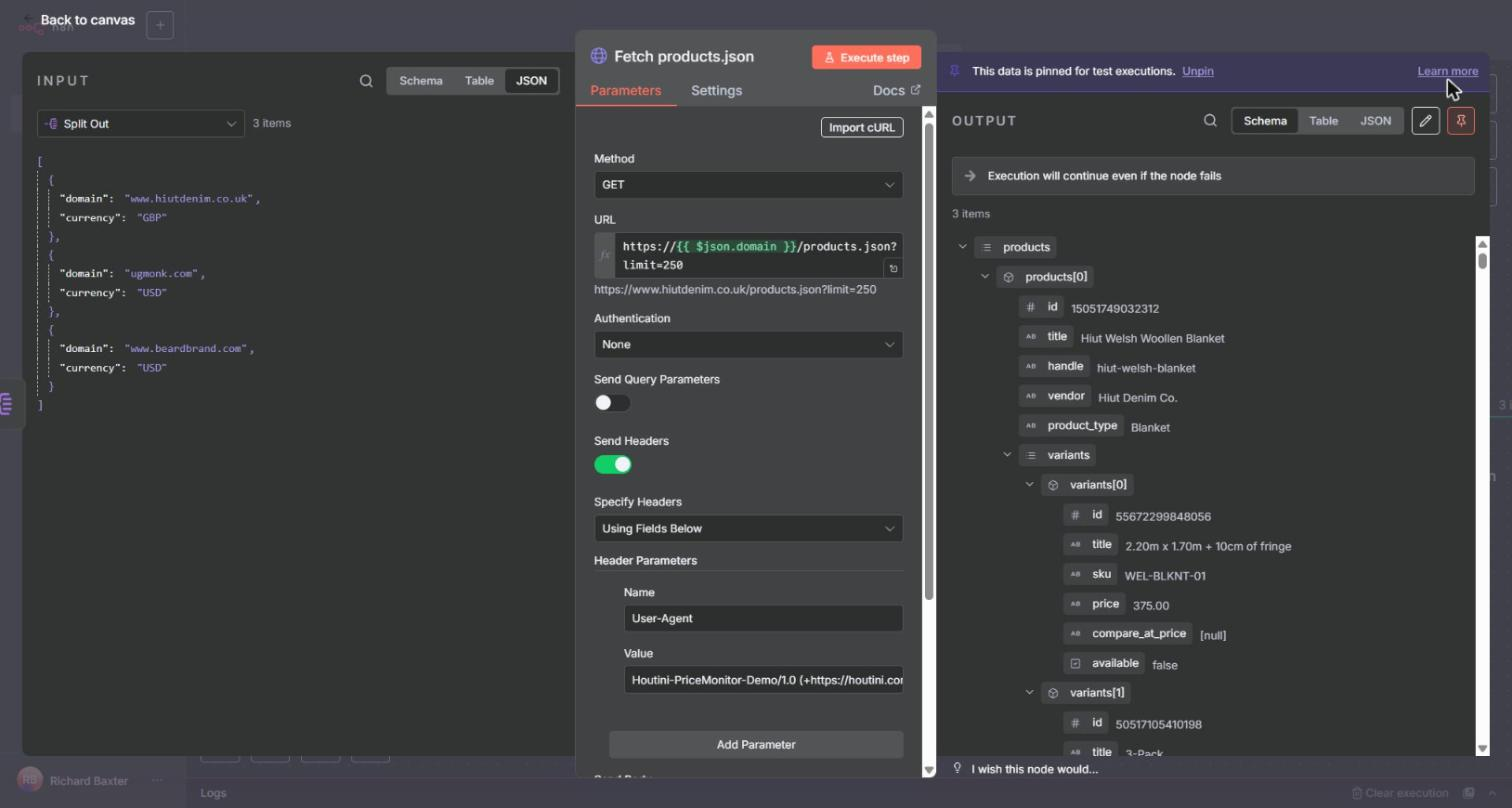This screenshot has height=808, width=1512.
Task: Switch INPUT view to Table
Action: [479, 81]
